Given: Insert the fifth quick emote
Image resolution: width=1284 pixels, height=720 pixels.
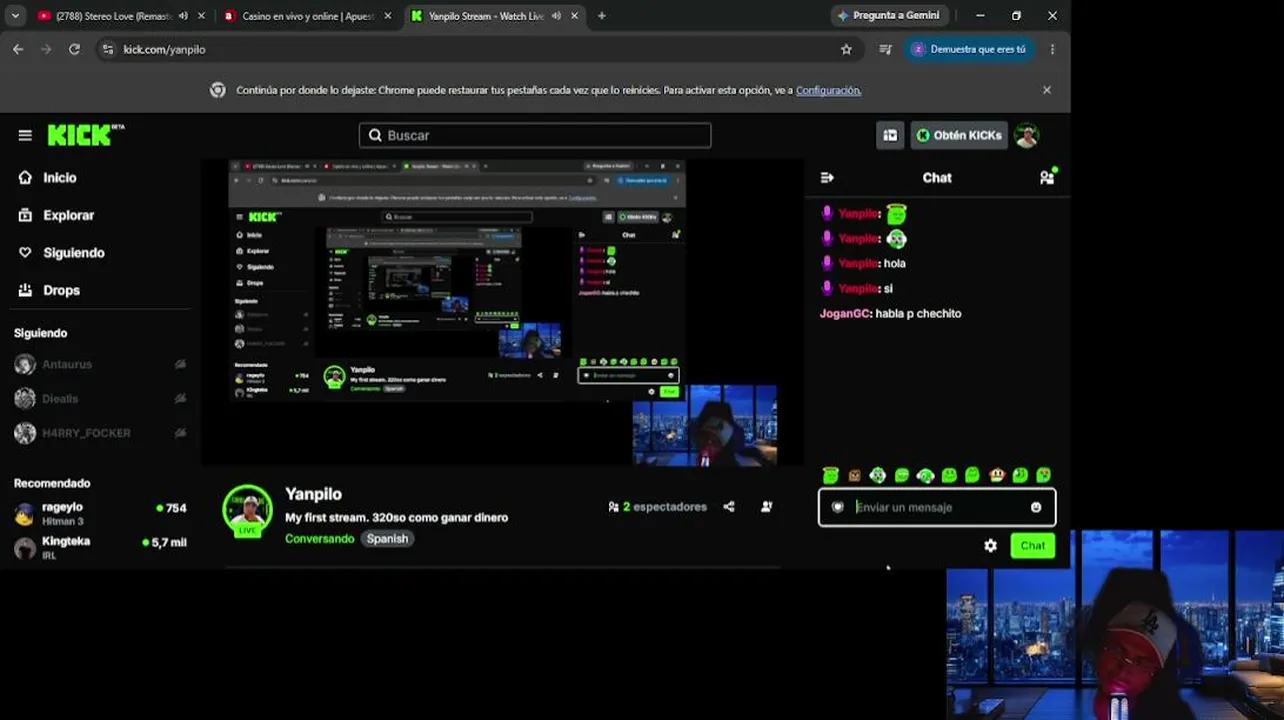Looking at the screenshot, I should (x=925, y=475).
